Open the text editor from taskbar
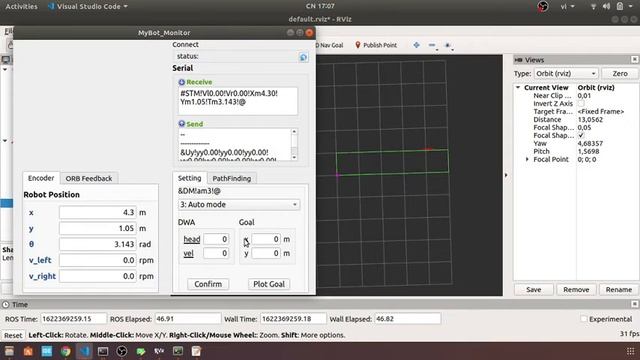Viewport: 640px width, 360px height. (196, 351)
